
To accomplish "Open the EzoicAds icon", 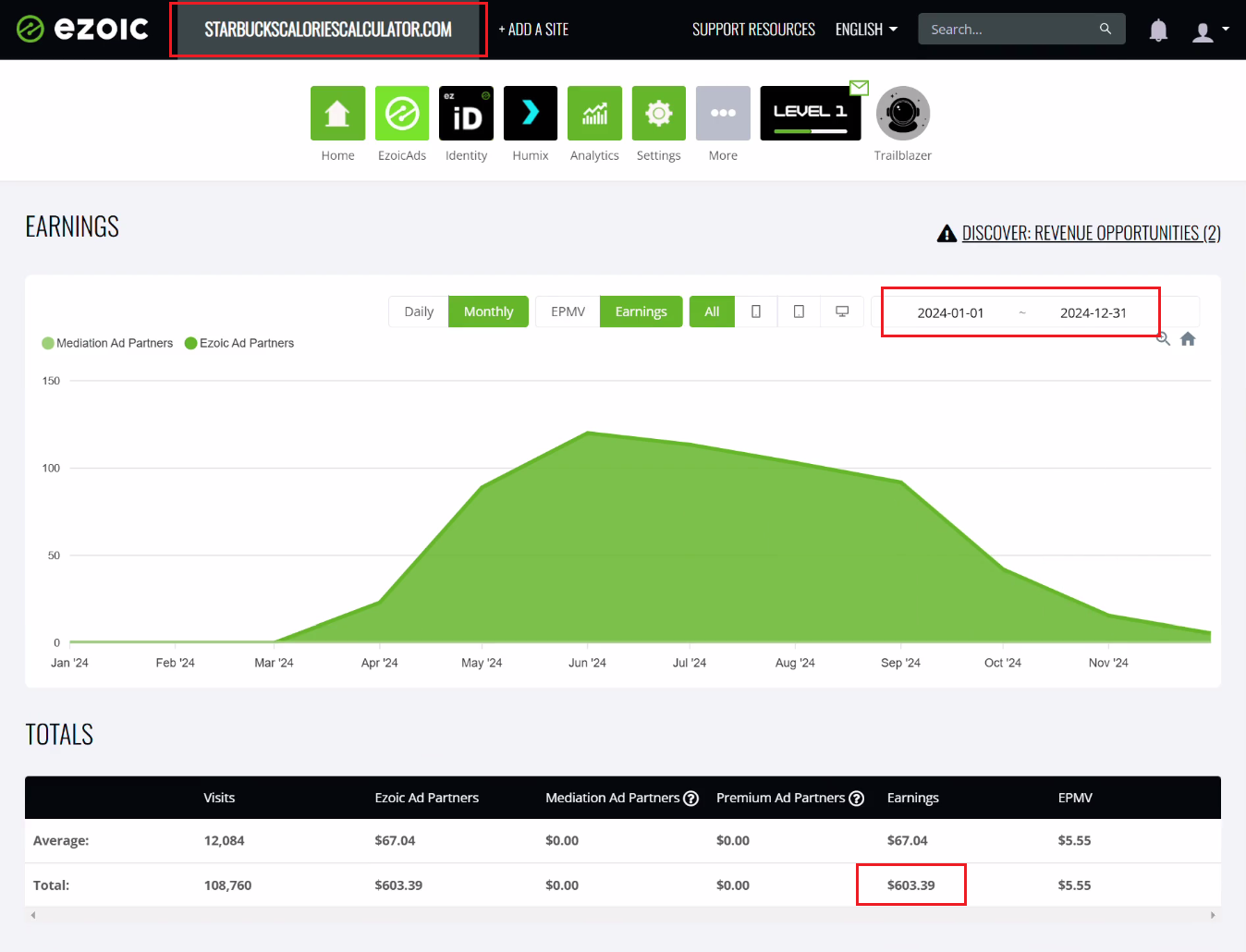I will point(402,113).
